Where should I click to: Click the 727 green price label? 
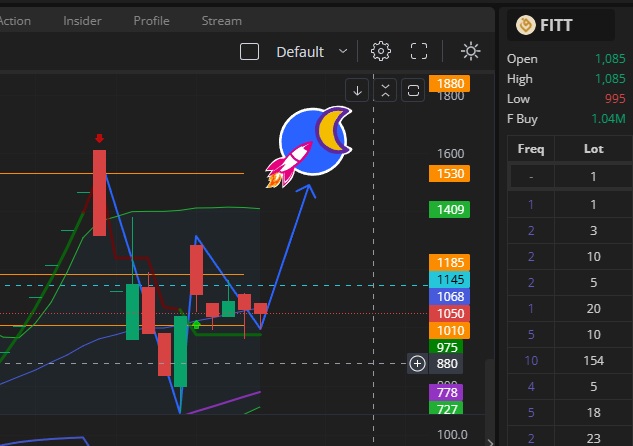tap(446, 408)
